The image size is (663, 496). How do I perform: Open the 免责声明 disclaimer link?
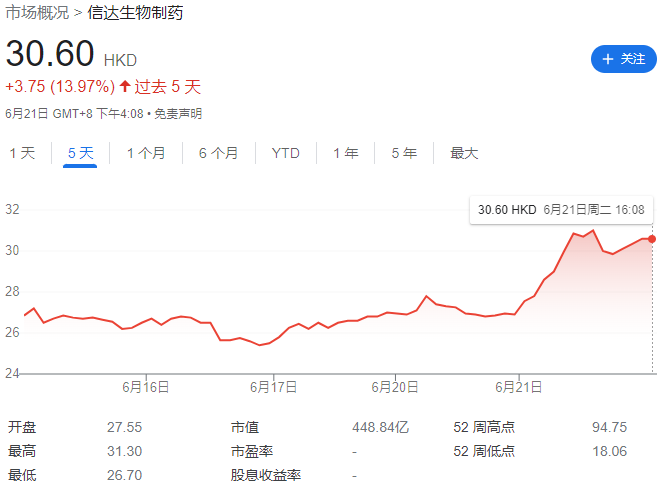(178, 114)
